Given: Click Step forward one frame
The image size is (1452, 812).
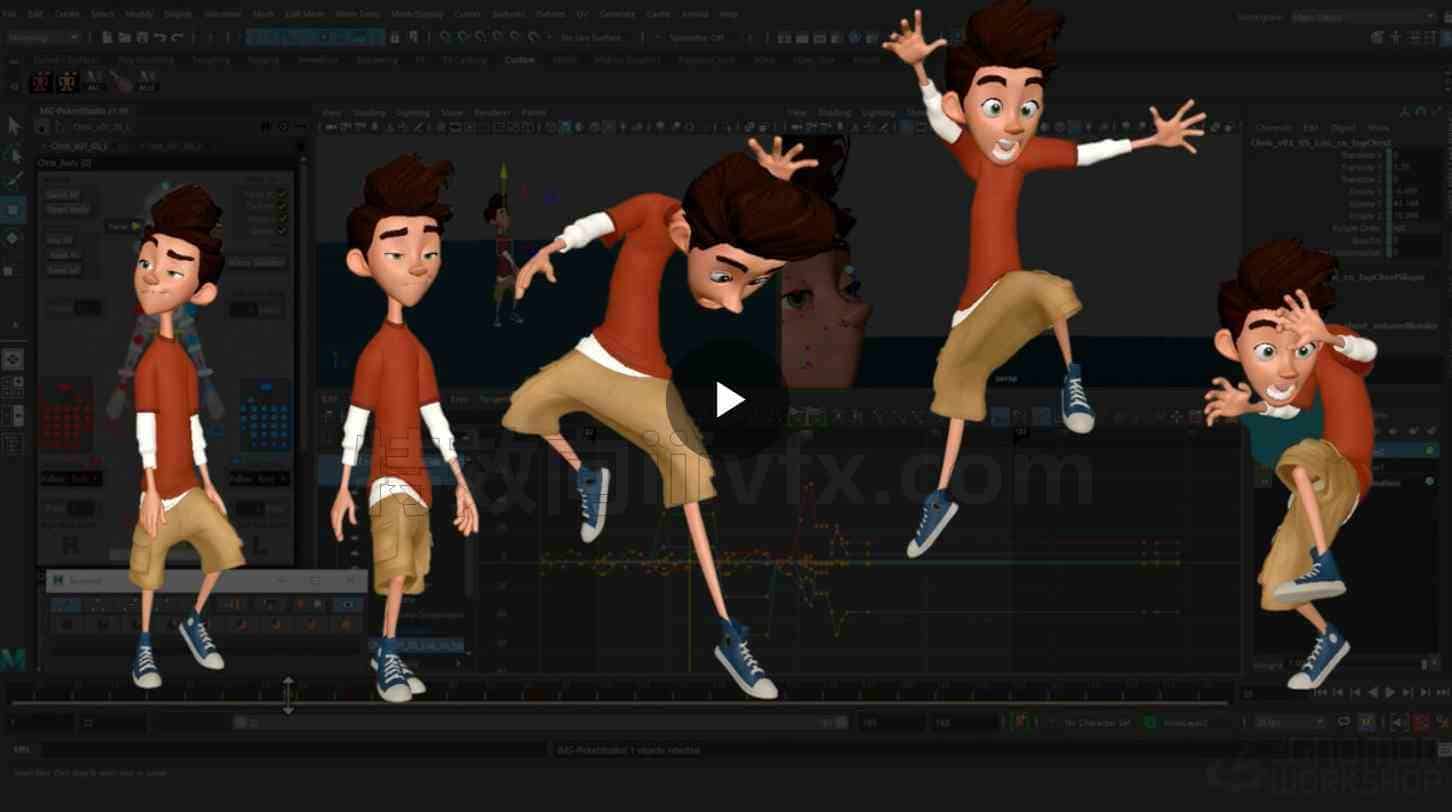Looking at the screenshot, I should (x=1425, y=692).
